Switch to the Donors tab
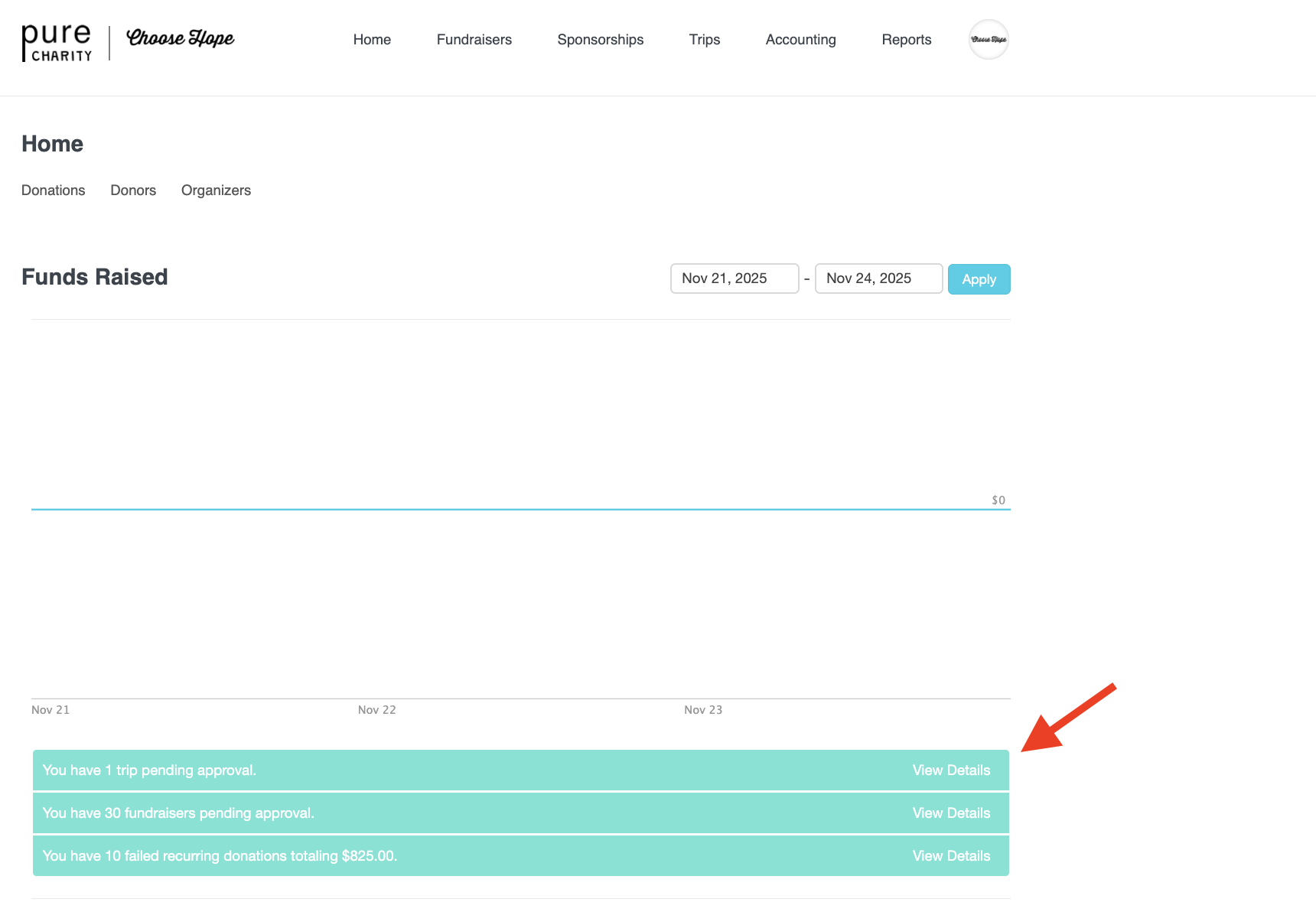 click(x=133, y=191)
